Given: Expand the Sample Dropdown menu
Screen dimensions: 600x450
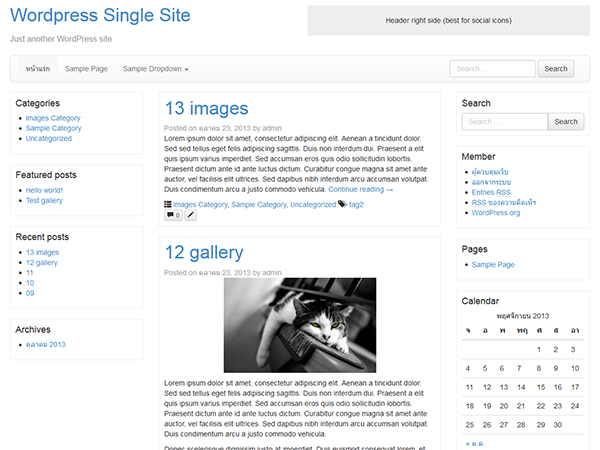Looking at the screenshot, I should tap(155, 69).
